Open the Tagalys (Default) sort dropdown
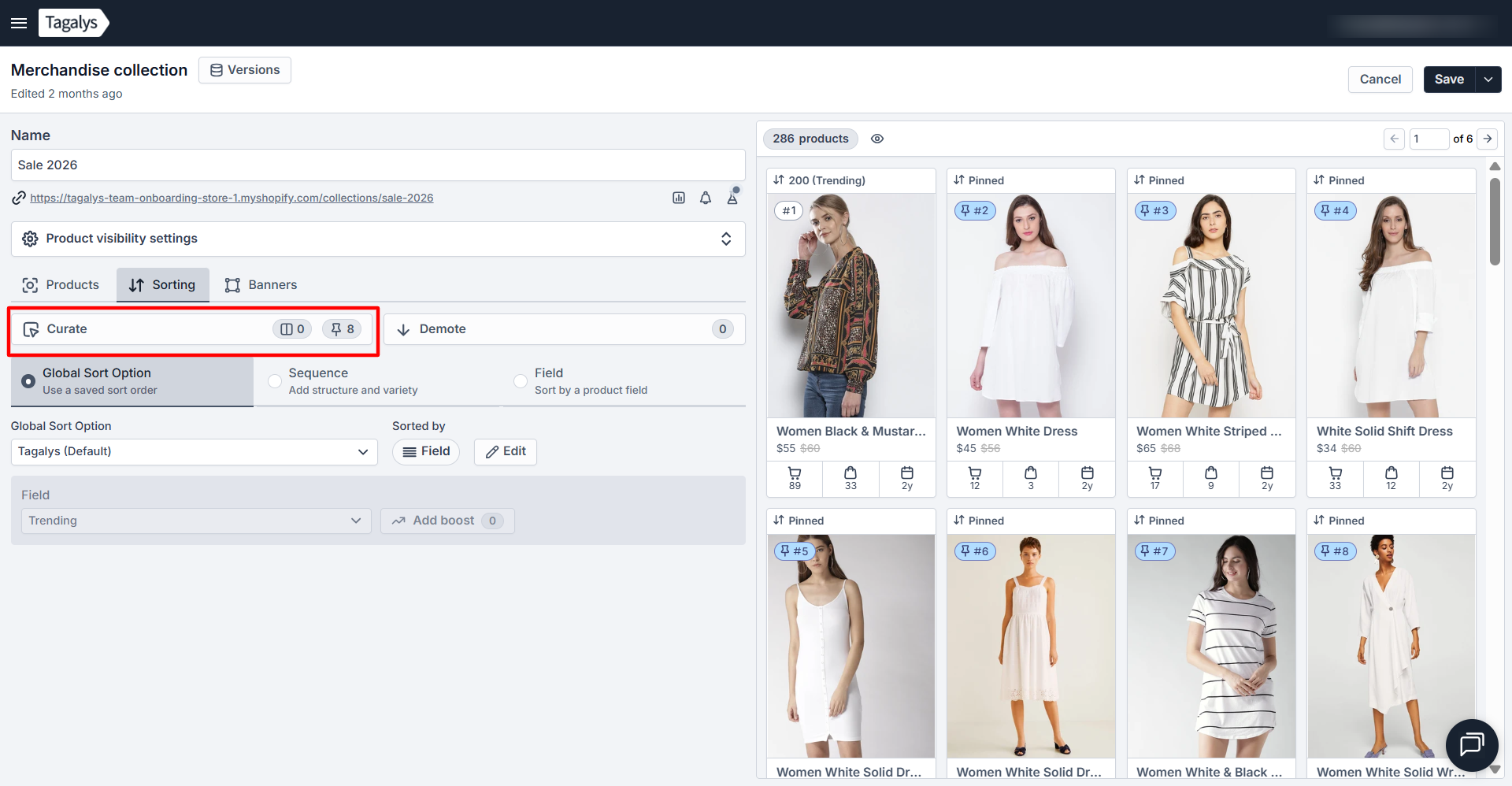The image size is (1512, 786). 195,451
